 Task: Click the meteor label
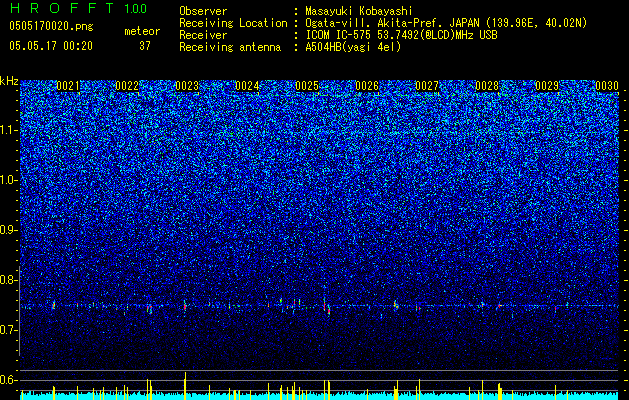click(x=142, y=31)
